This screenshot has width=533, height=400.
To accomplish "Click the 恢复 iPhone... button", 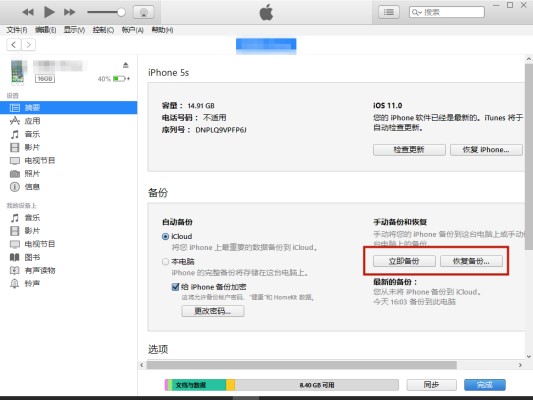I will [x=486, y=150].
